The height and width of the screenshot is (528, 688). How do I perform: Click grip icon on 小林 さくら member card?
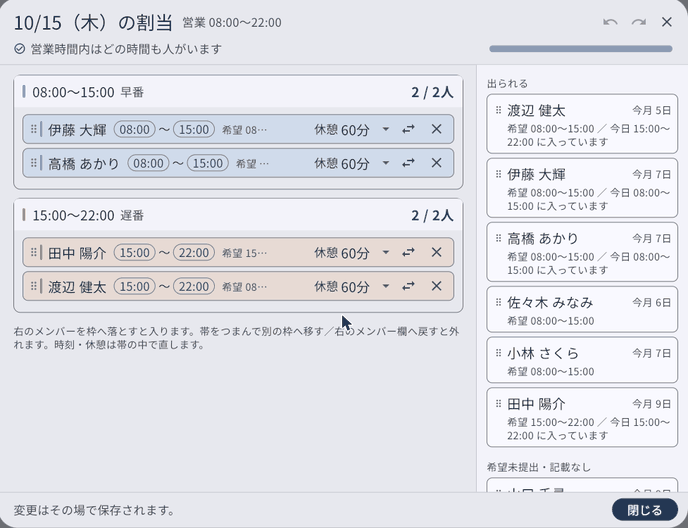[498, 353]
